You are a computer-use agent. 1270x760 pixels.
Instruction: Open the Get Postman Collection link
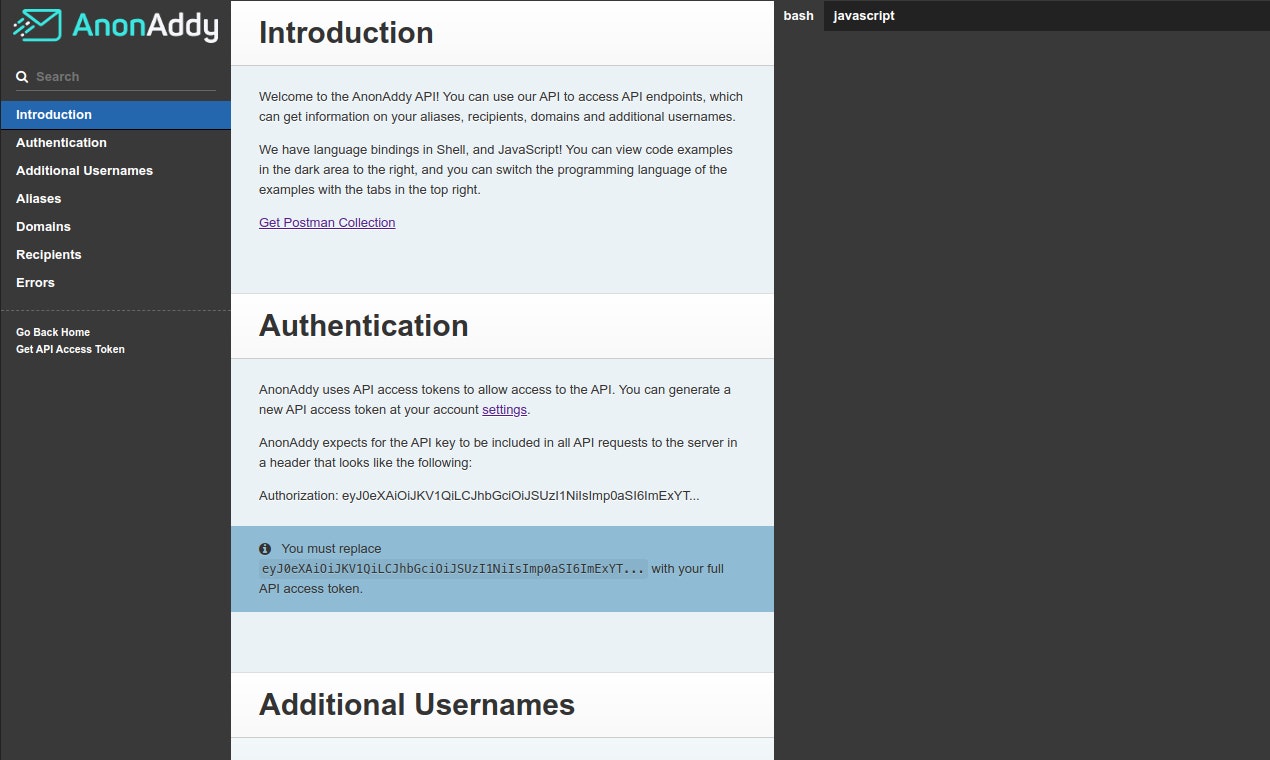pos(327,223)
